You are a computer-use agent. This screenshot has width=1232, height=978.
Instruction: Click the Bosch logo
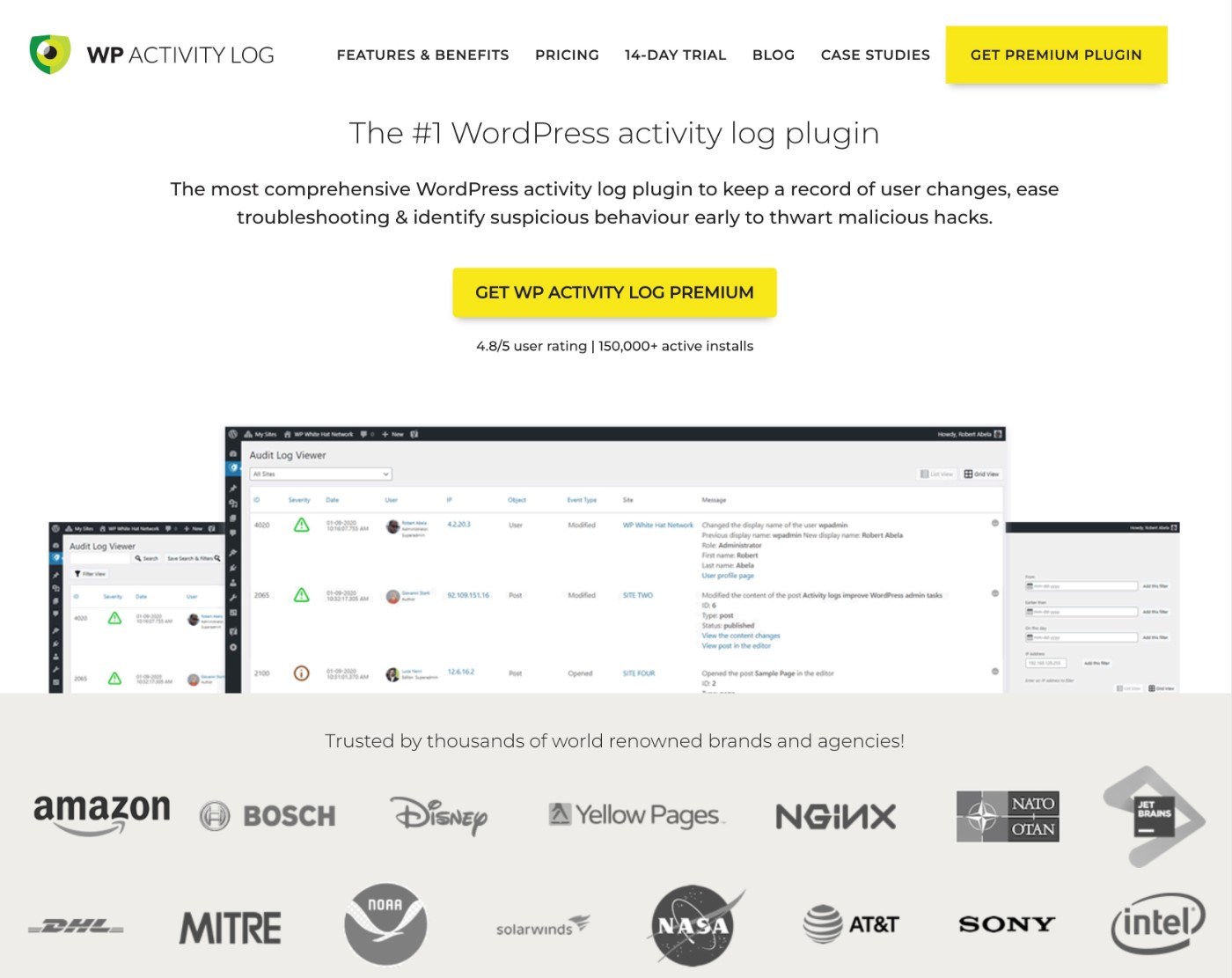pyautogui.click(x=268, y=816)
